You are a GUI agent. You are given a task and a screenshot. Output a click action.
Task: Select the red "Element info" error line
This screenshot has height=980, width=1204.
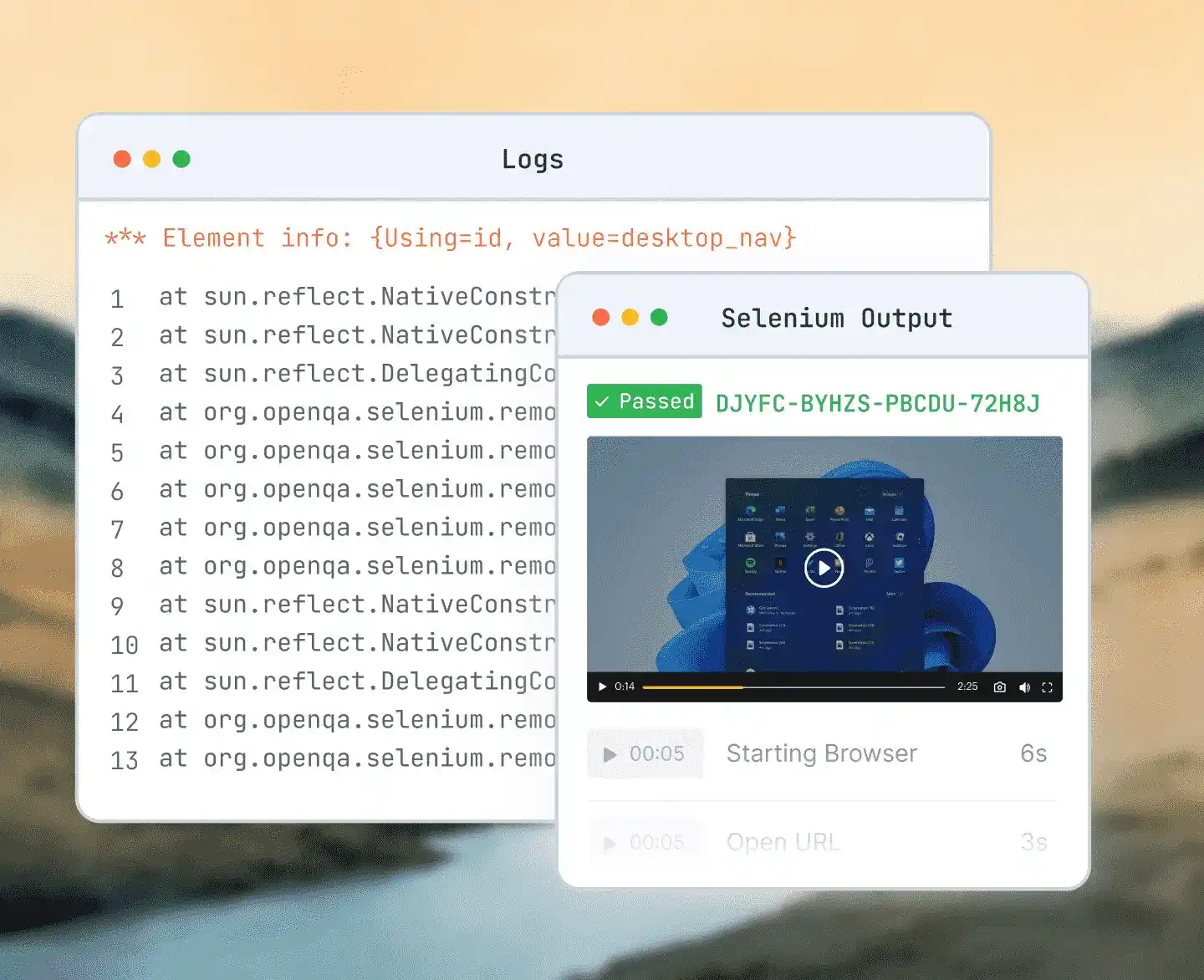451,238
